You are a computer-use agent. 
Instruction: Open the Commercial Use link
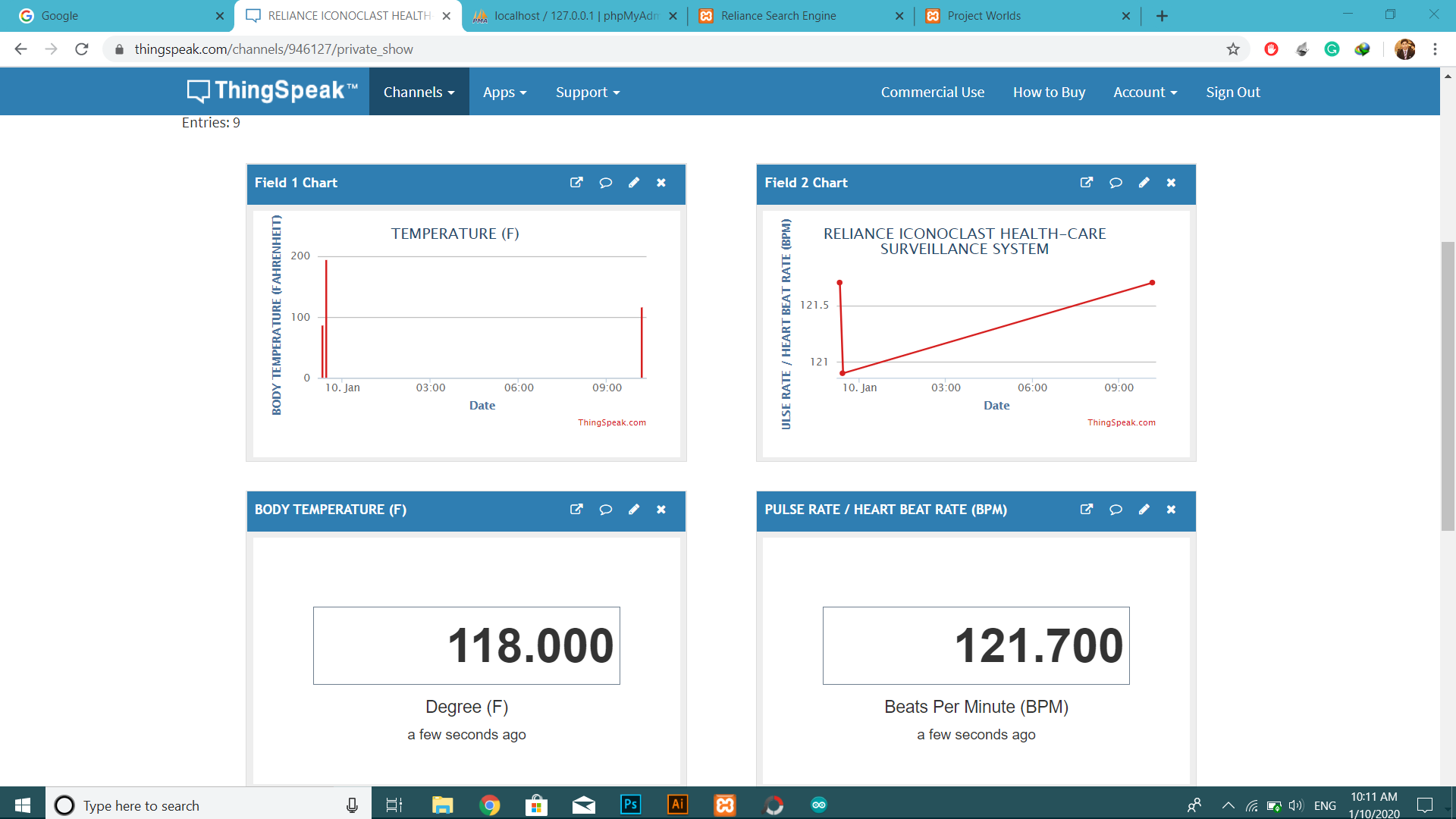932,92
